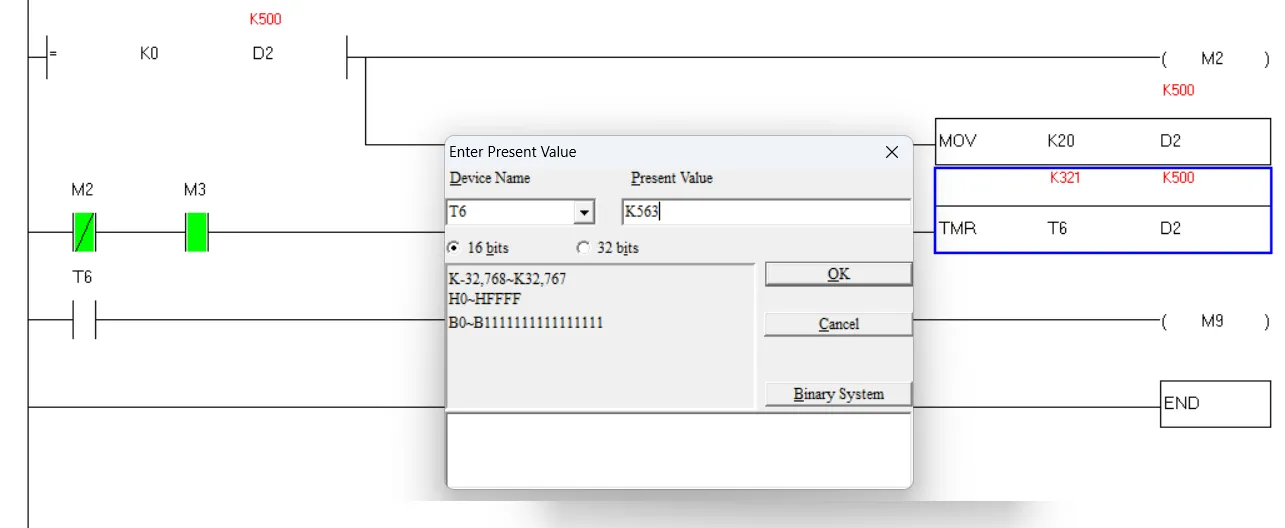This screenshot has height=528, width=1285.
Task: Click the red K500 value above D2 compare
Action: (265, 19)
